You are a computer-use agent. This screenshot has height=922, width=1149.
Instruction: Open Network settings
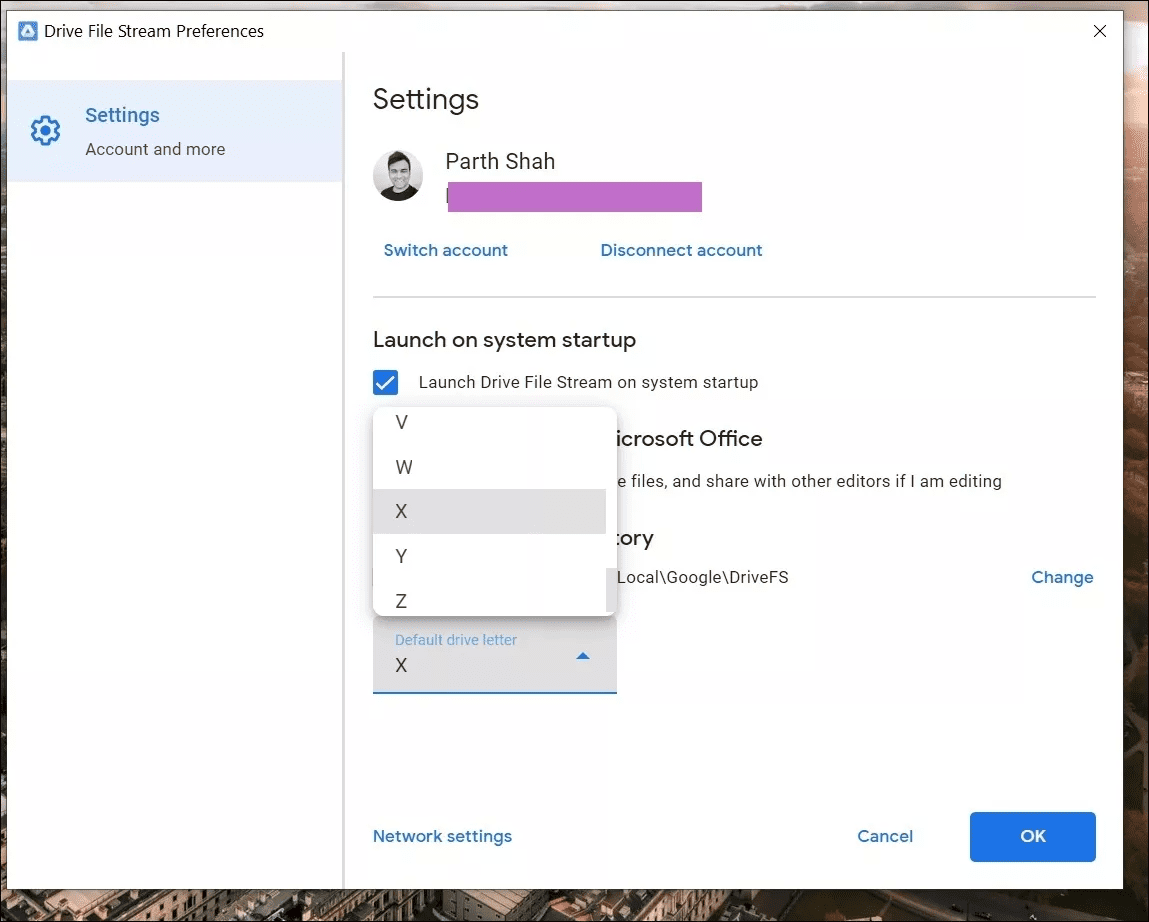pyautogui.click(x=443, y=836)
